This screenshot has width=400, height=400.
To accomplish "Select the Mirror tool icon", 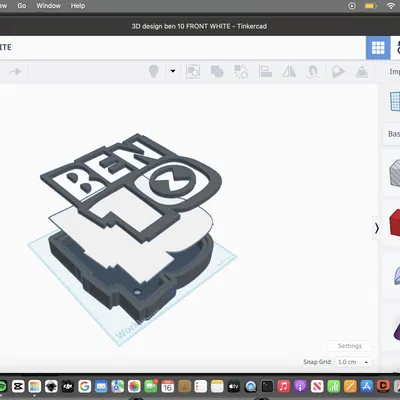I will [x=289, y=71].
